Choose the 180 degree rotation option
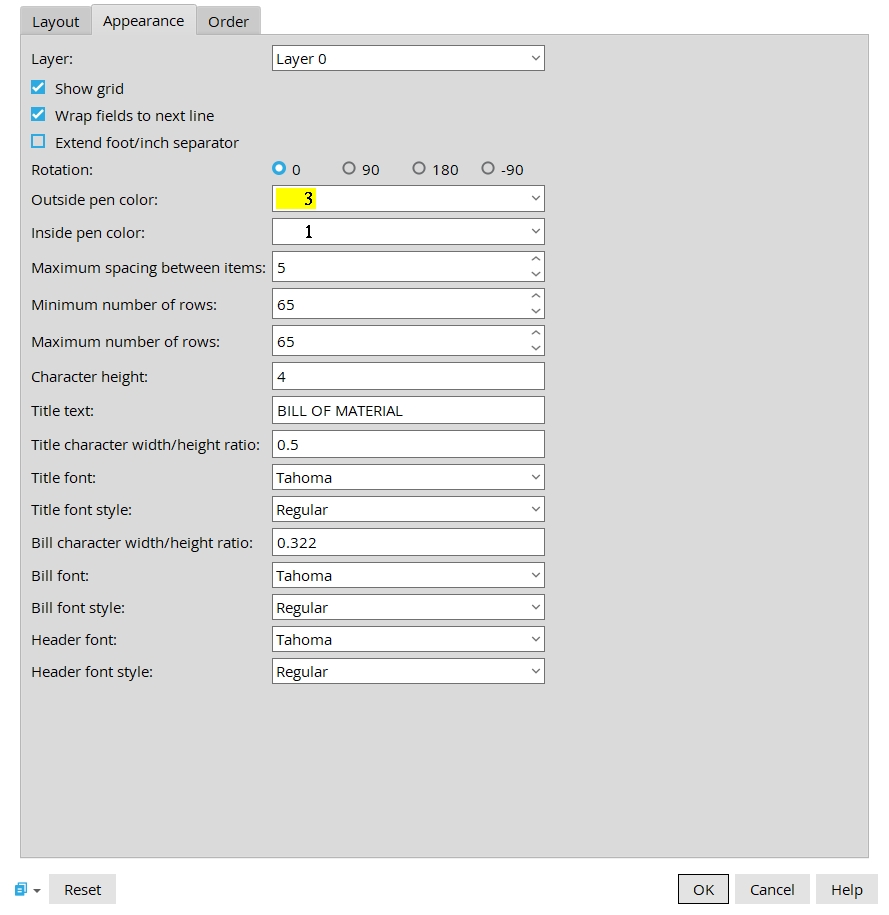The width and height of the screenshot is (889, 915). point(419,169)
